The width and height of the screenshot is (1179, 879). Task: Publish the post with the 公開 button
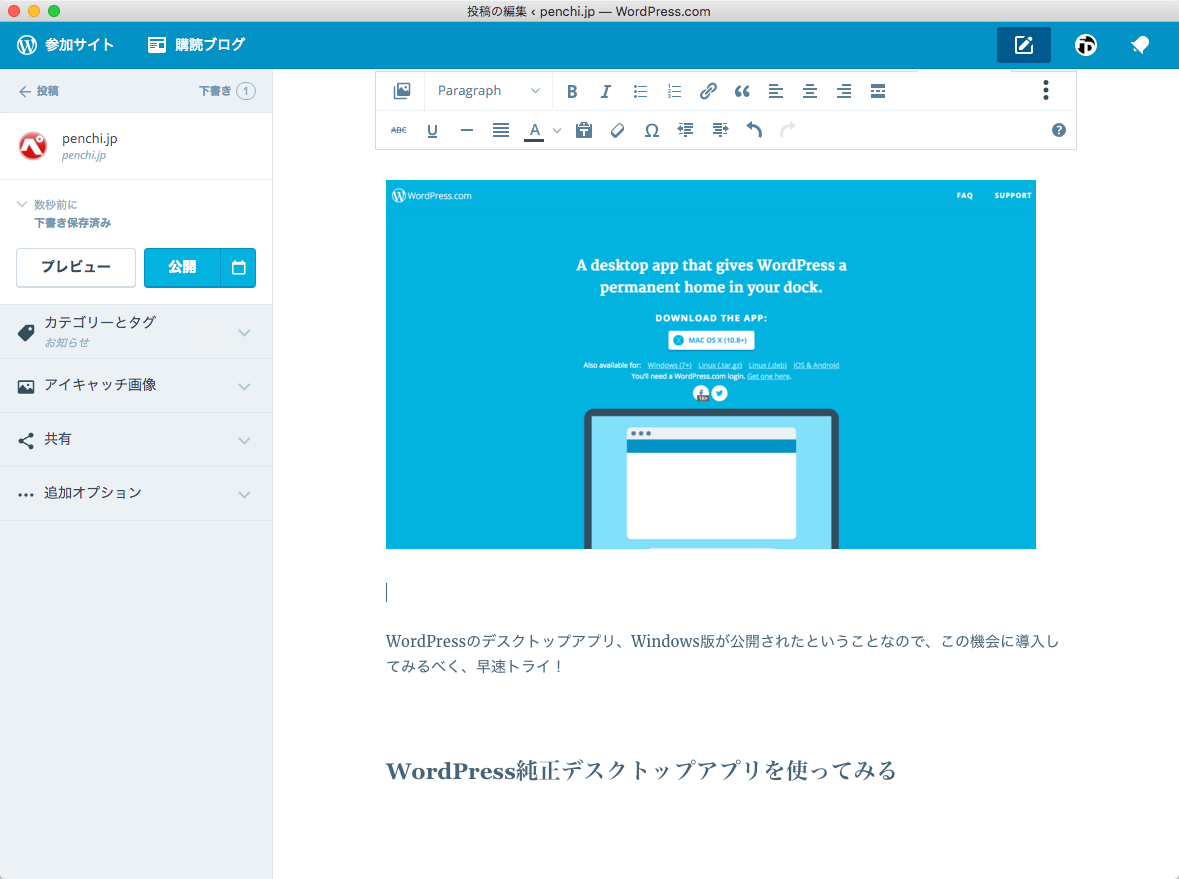pos(180,267)
